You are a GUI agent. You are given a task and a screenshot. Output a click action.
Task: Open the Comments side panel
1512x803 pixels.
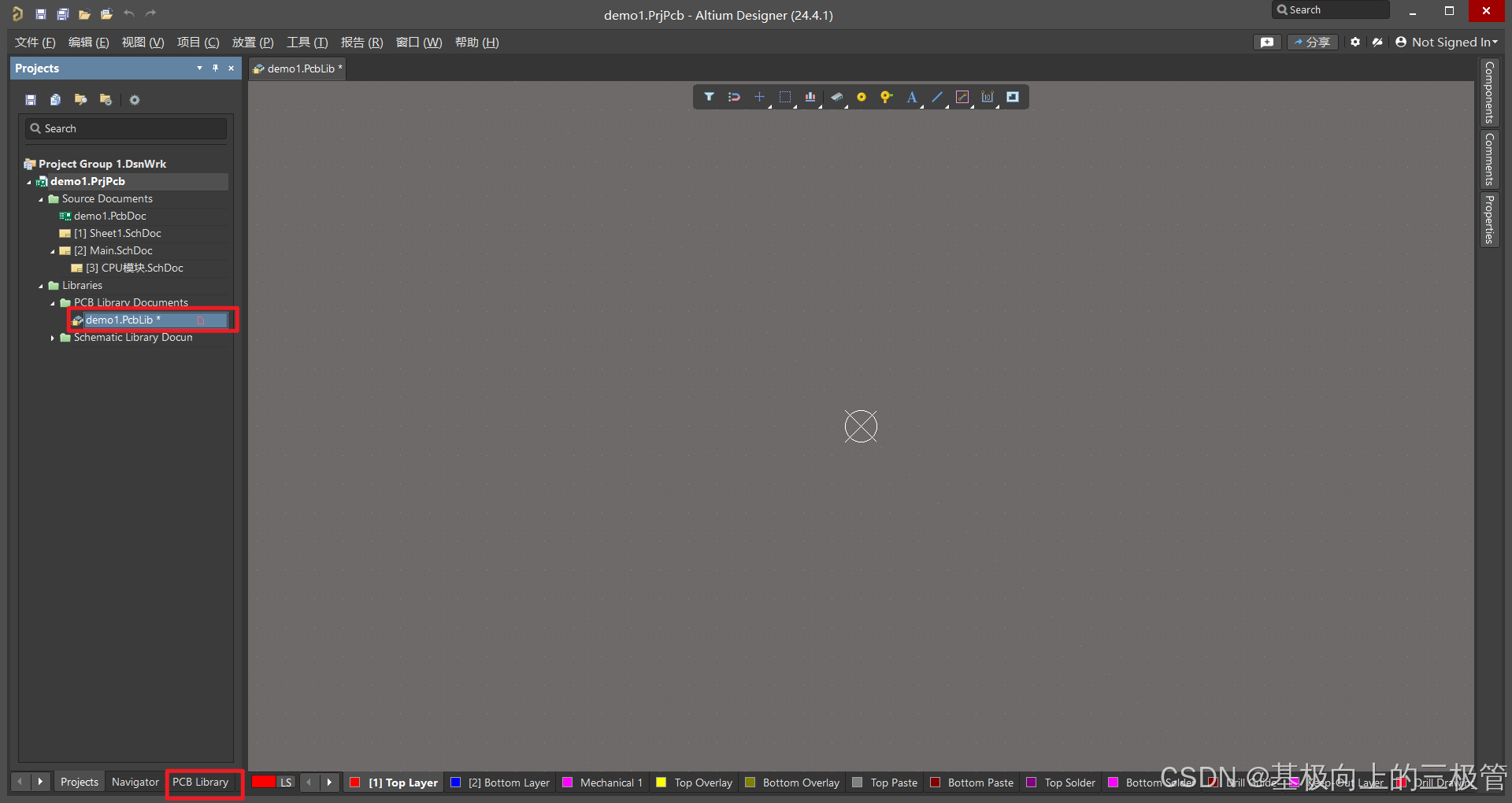click(1489, 159)
